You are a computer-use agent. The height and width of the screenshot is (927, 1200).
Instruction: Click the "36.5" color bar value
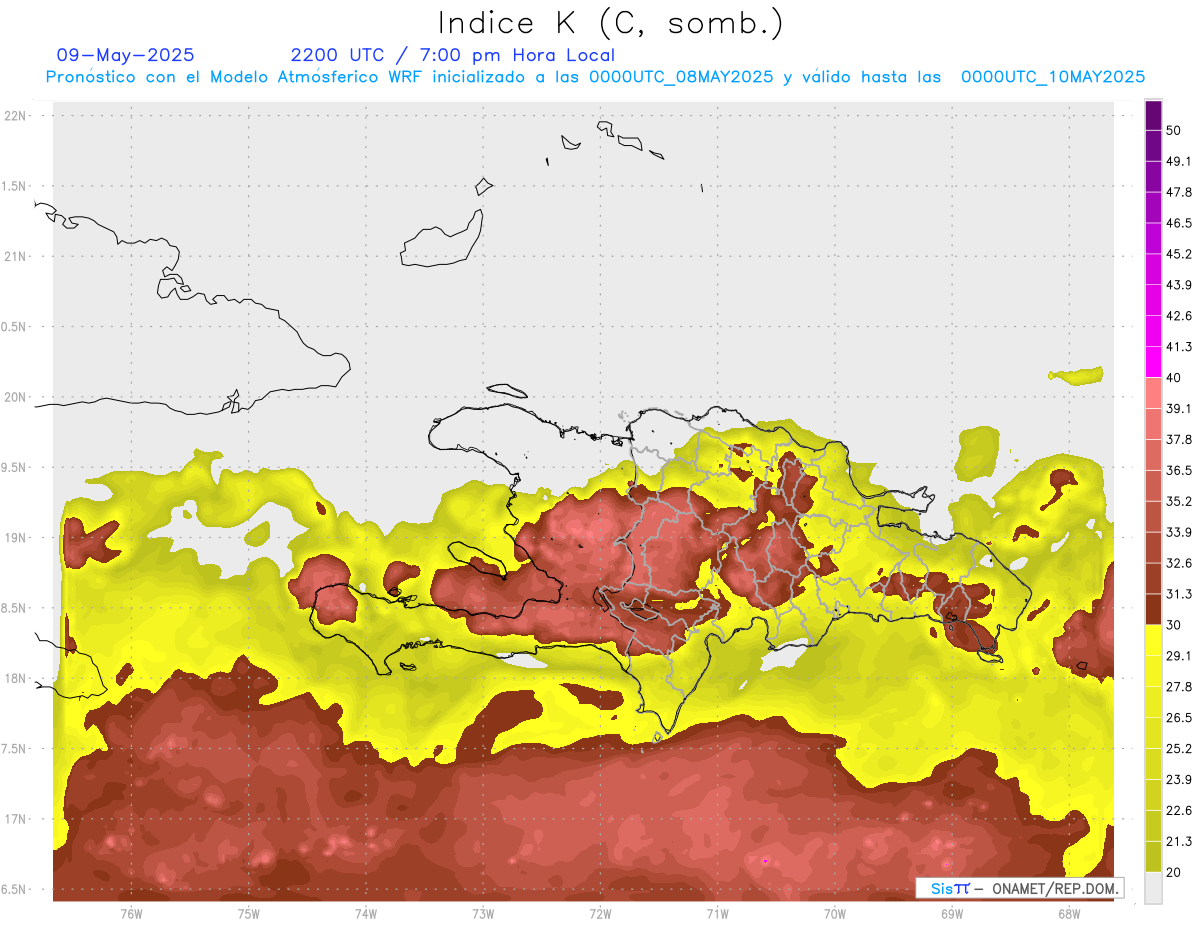(x=1179, y=470)
